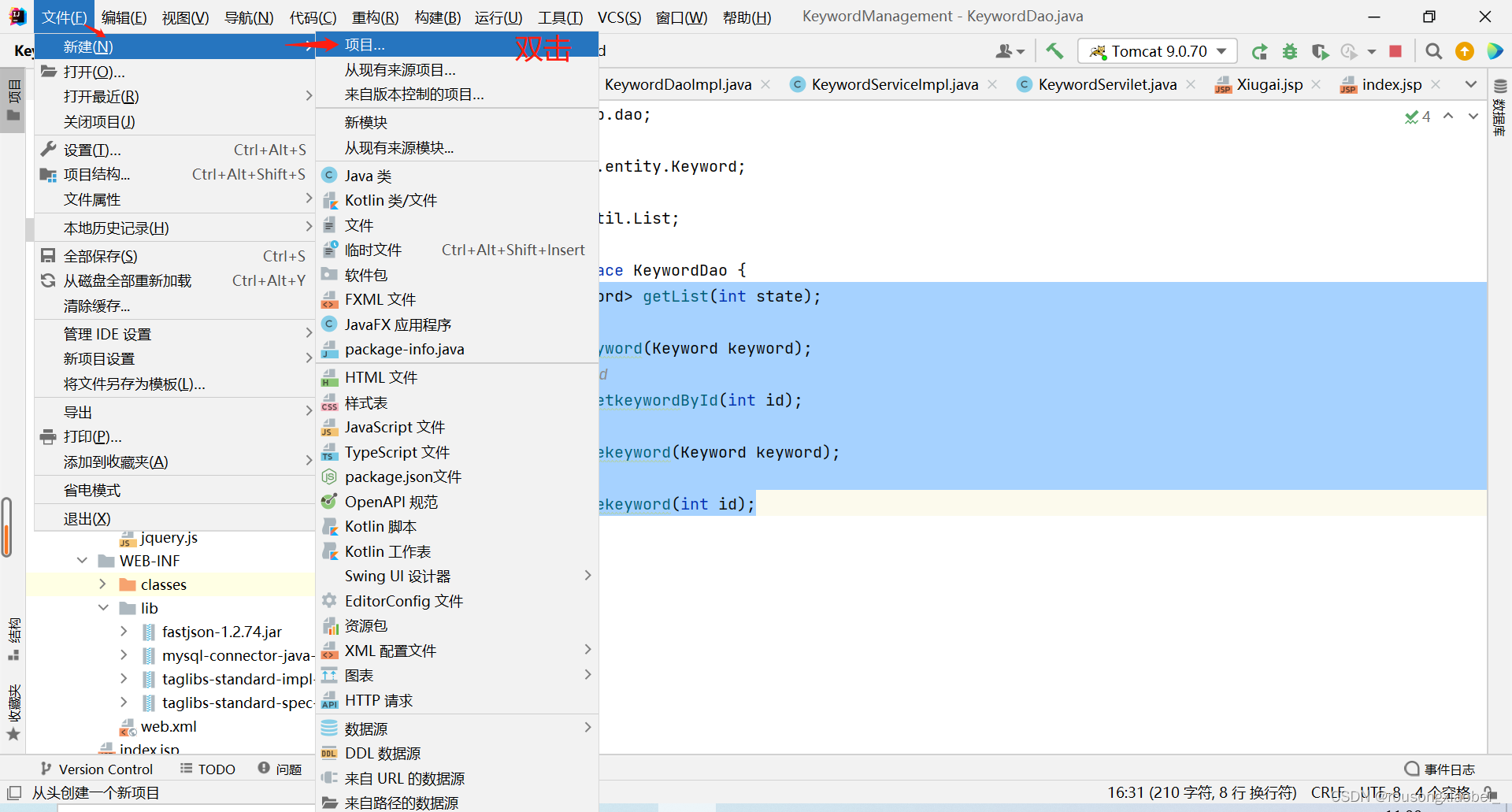
Task: Switch to KeywordServiceImpl.java tab
Action: point(895,84)
